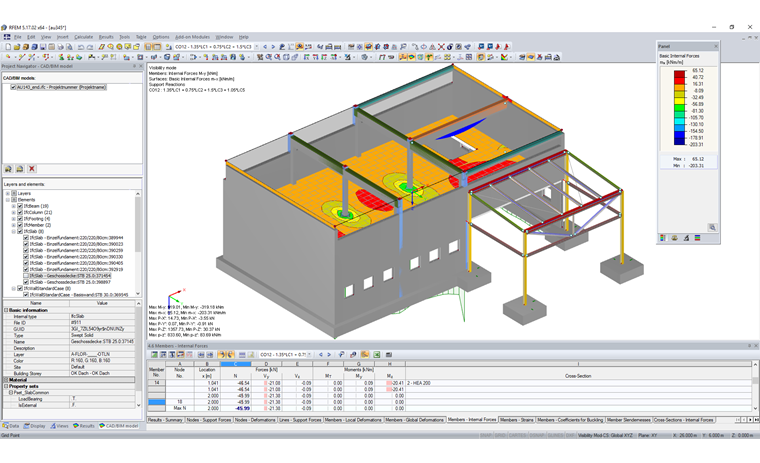Click the red 65.12 color swatch in legend
This screenshot has height=463, width=760.
pyautogui.click(x=680, y=74)
